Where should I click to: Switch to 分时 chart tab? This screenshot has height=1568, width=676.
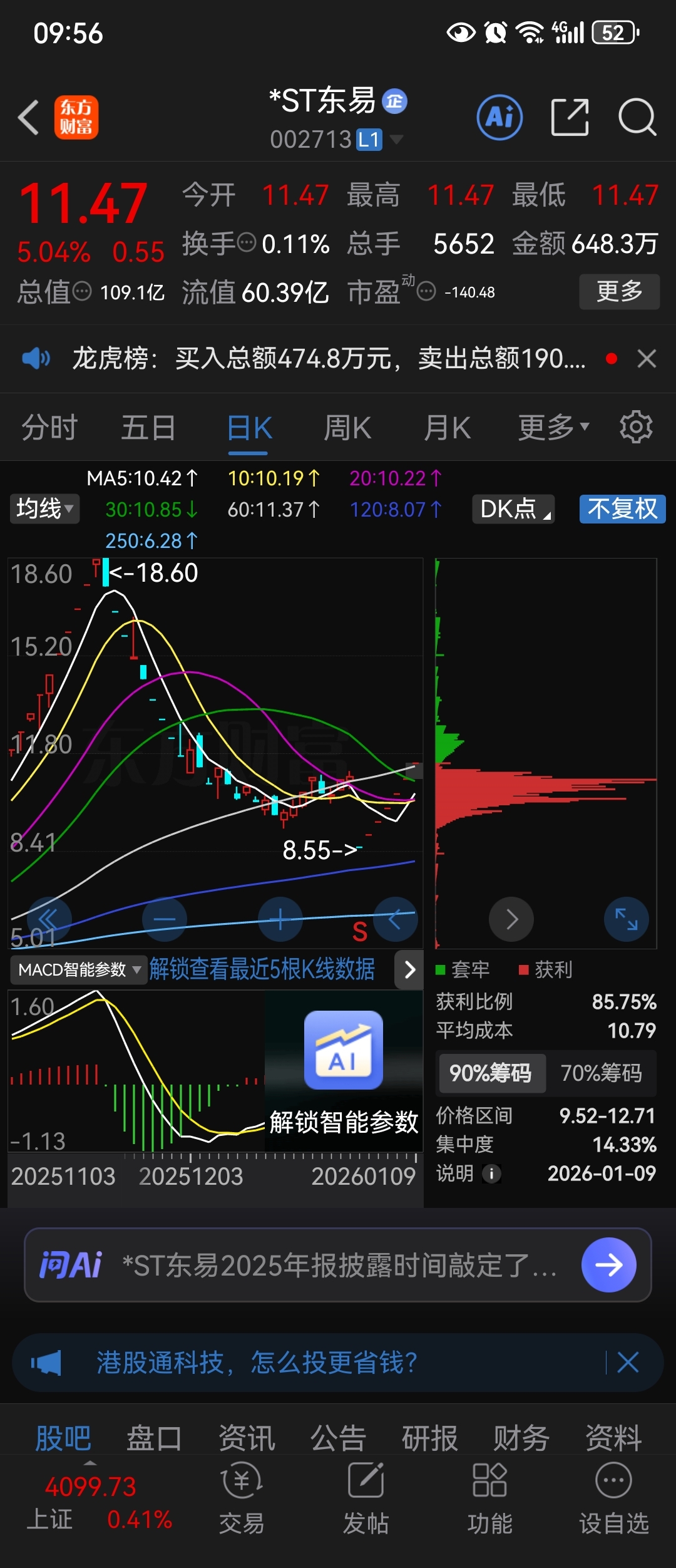49,428
